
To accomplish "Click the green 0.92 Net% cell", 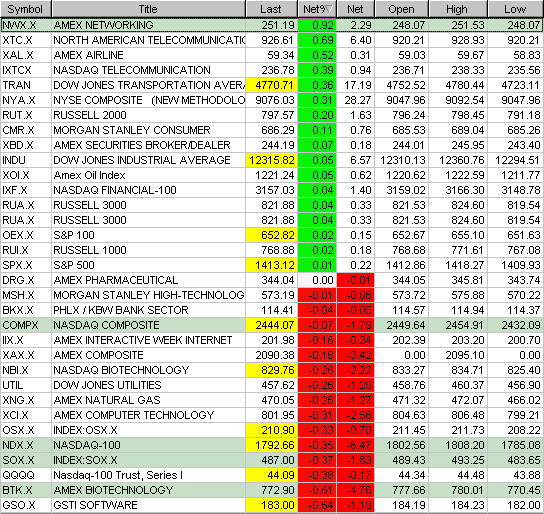I will 317,25.
